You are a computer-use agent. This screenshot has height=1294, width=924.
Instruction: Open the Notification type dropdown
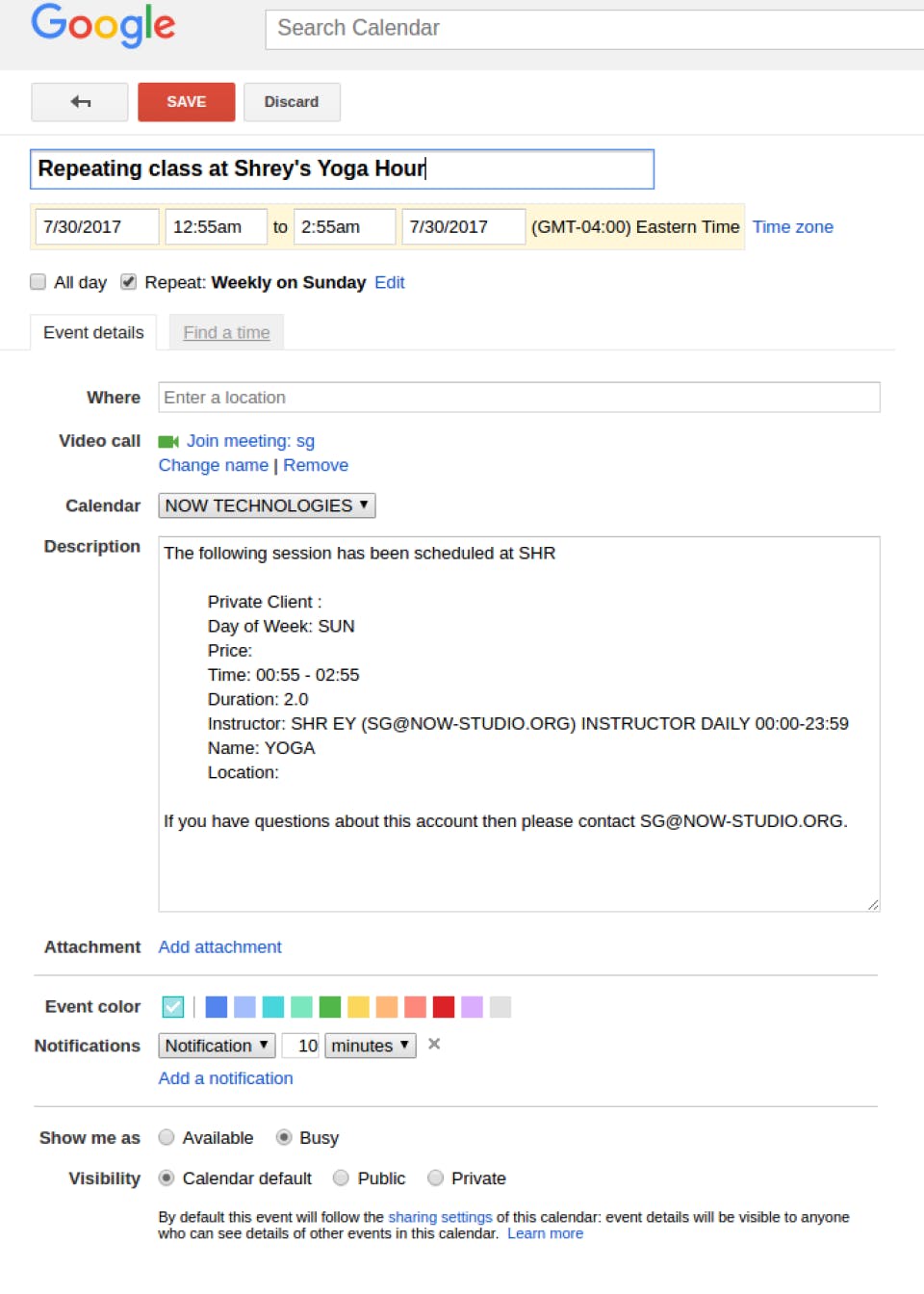(x=218, y=1046)
